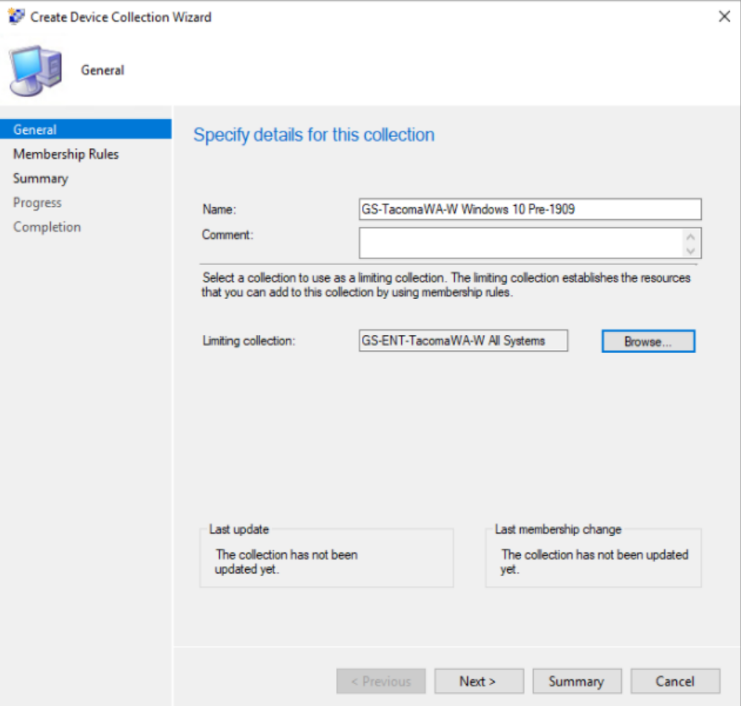Viewport: 741px width, 706px height.
Task: Select the Progress step in sidebar
Action: click(37, 203)
